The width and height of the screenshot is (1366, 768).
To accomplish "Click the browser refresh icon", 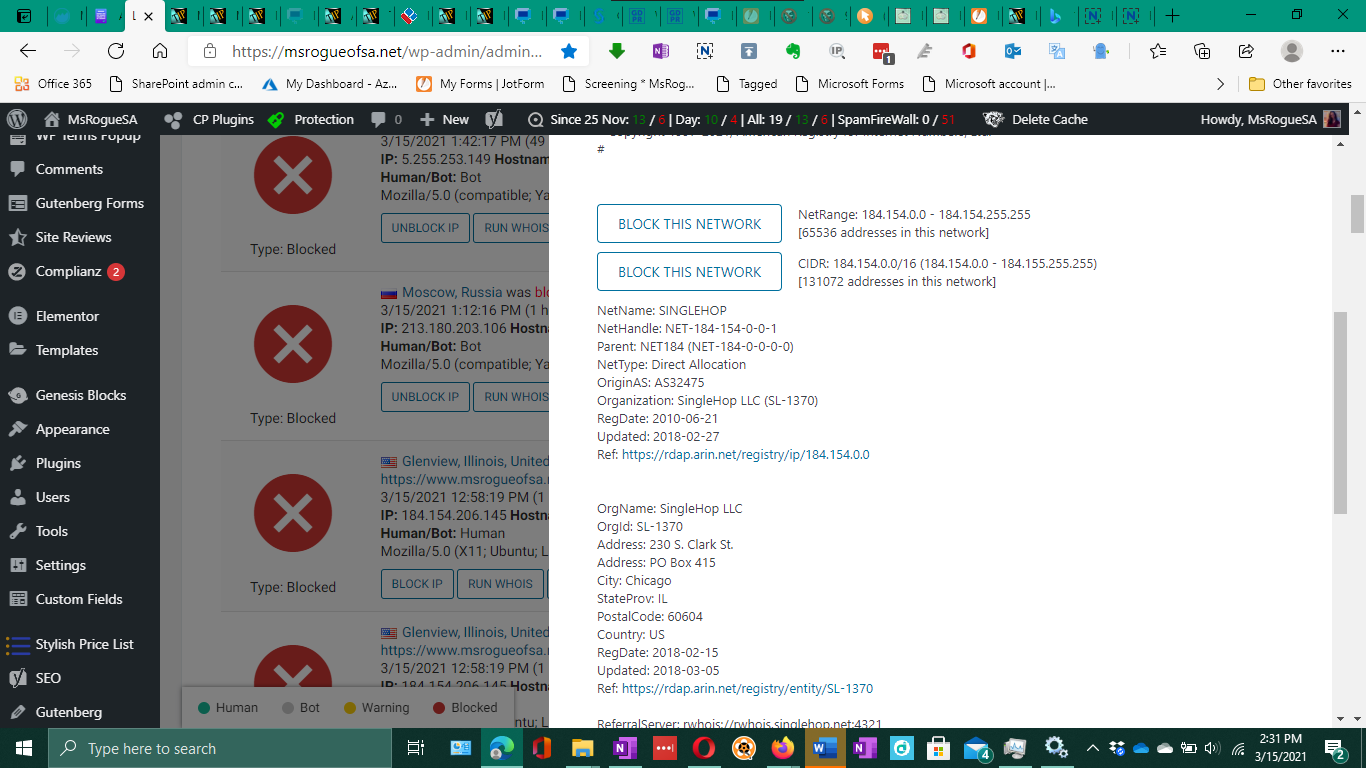I will (x=116, y=51).
